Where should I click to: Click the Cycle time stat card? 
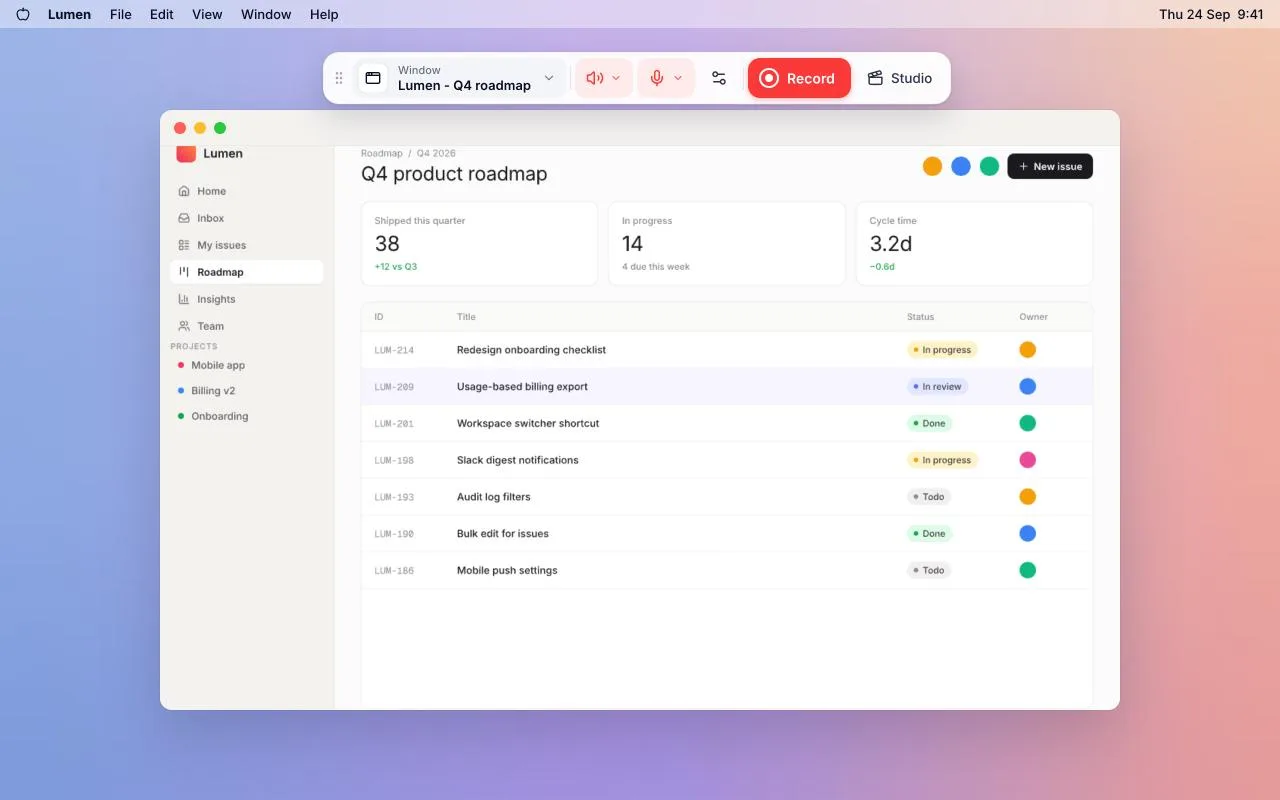[974, 244]
